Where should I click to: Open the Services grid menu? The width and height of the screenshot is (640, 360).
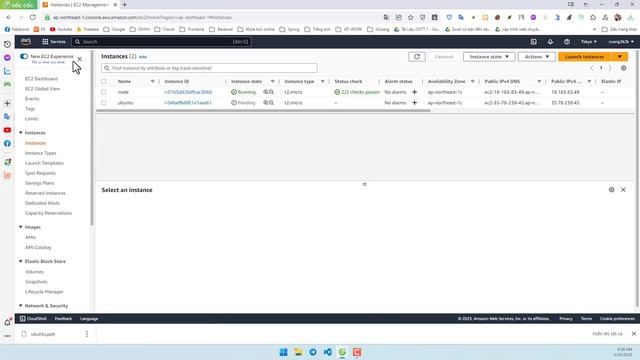54,42
